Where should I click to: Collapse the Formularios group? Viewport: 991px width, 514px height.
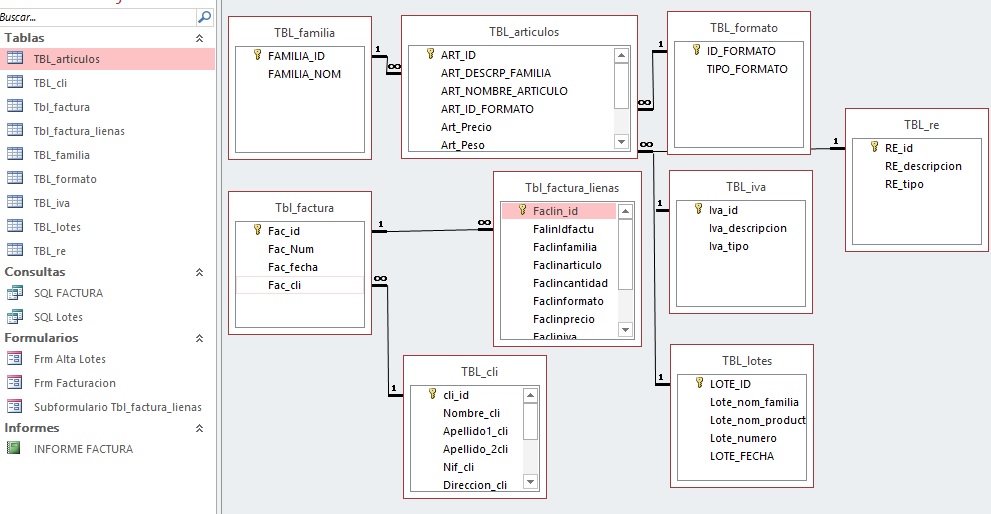pos(199,338)
